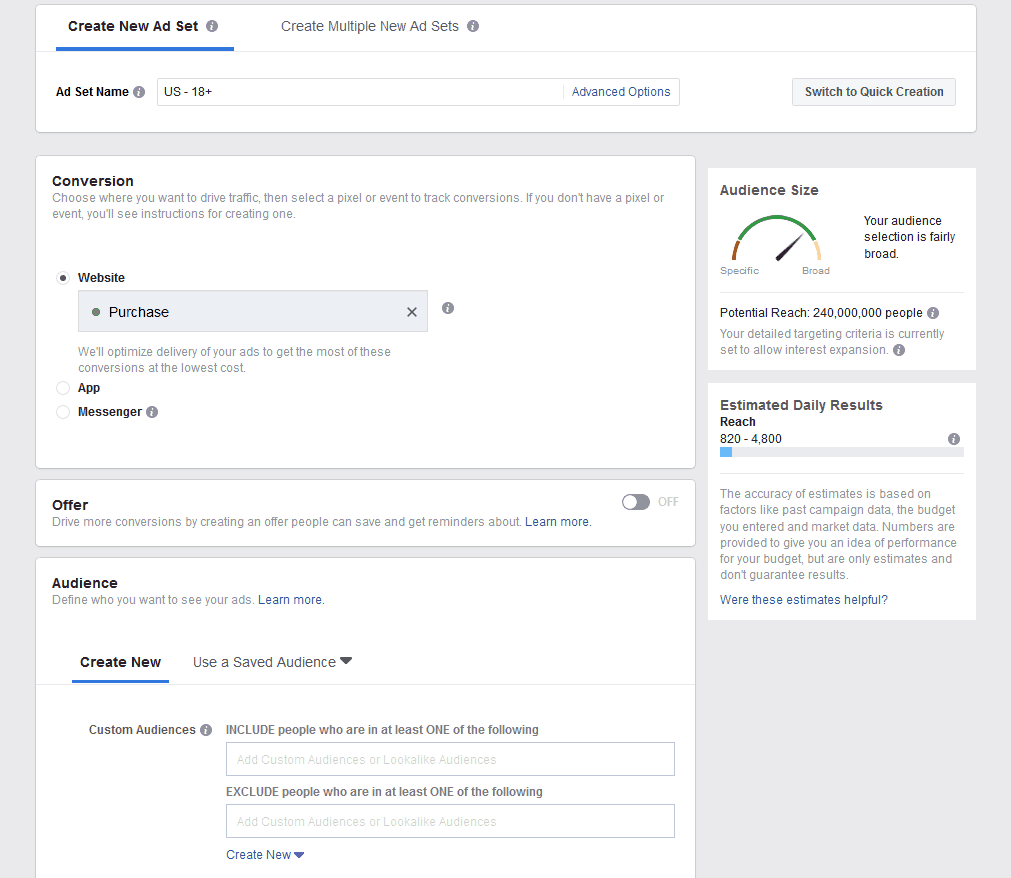Follow Learn more link in Audience section

tap(290, 600)
